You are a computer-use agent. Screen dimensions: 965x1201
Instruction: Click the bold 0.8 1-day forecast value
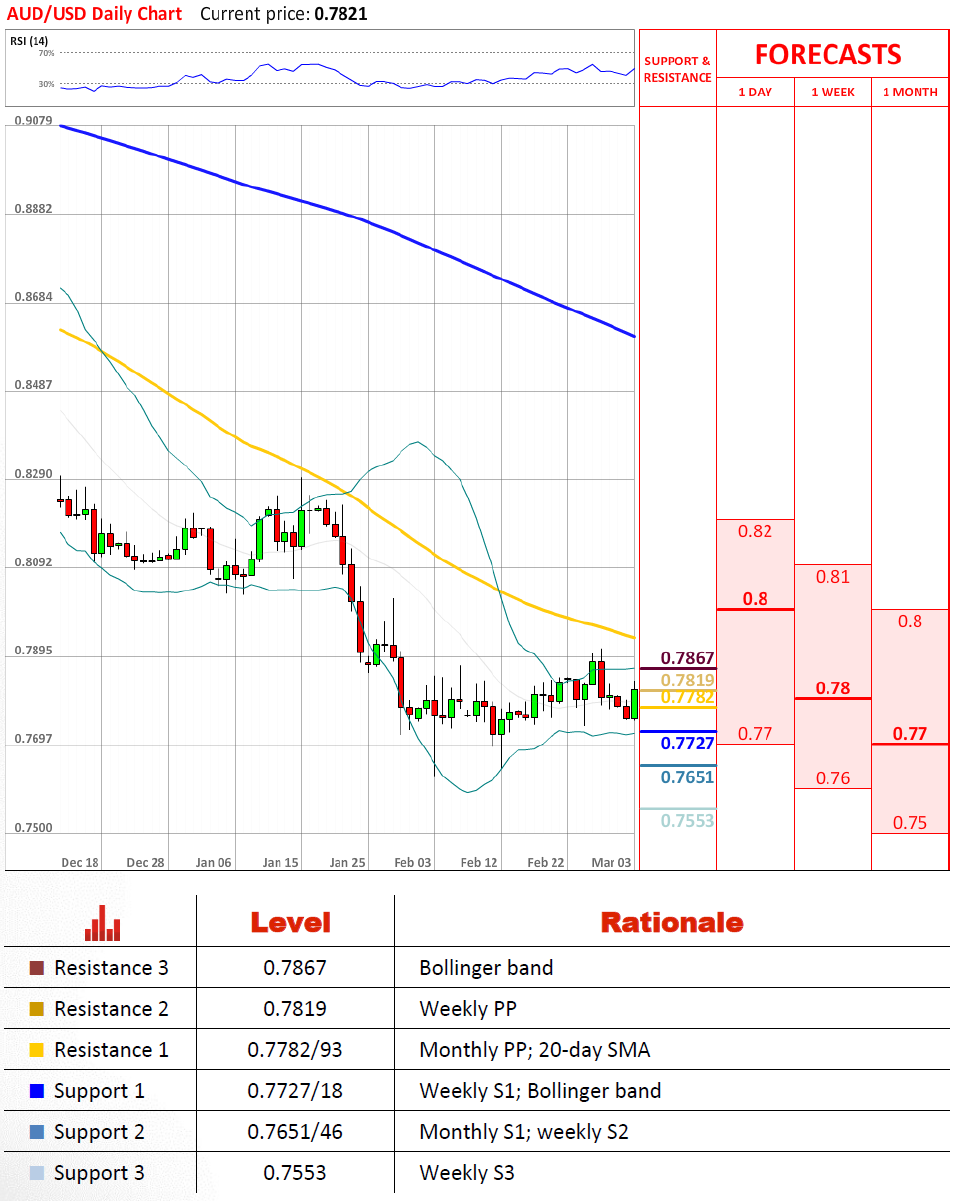(x=755, y=599)
